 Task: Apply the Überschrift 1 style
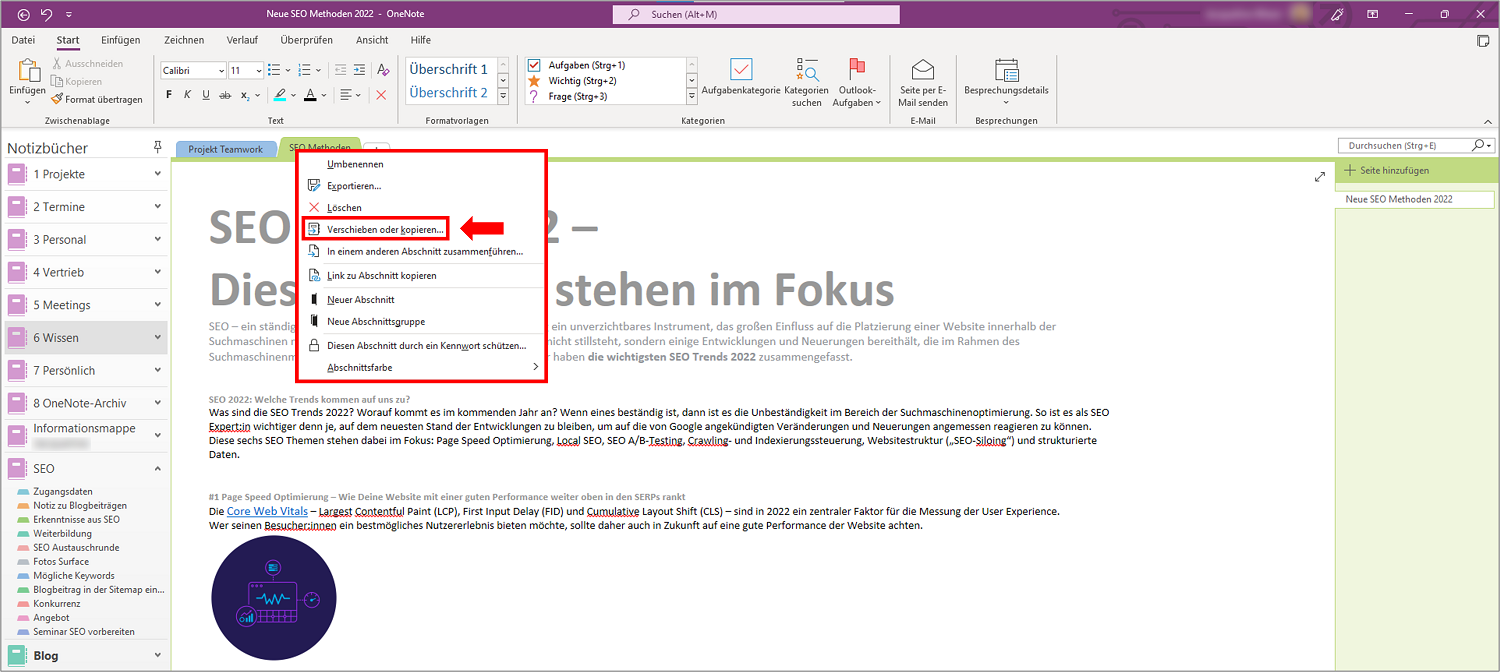(x=449, y=70)
